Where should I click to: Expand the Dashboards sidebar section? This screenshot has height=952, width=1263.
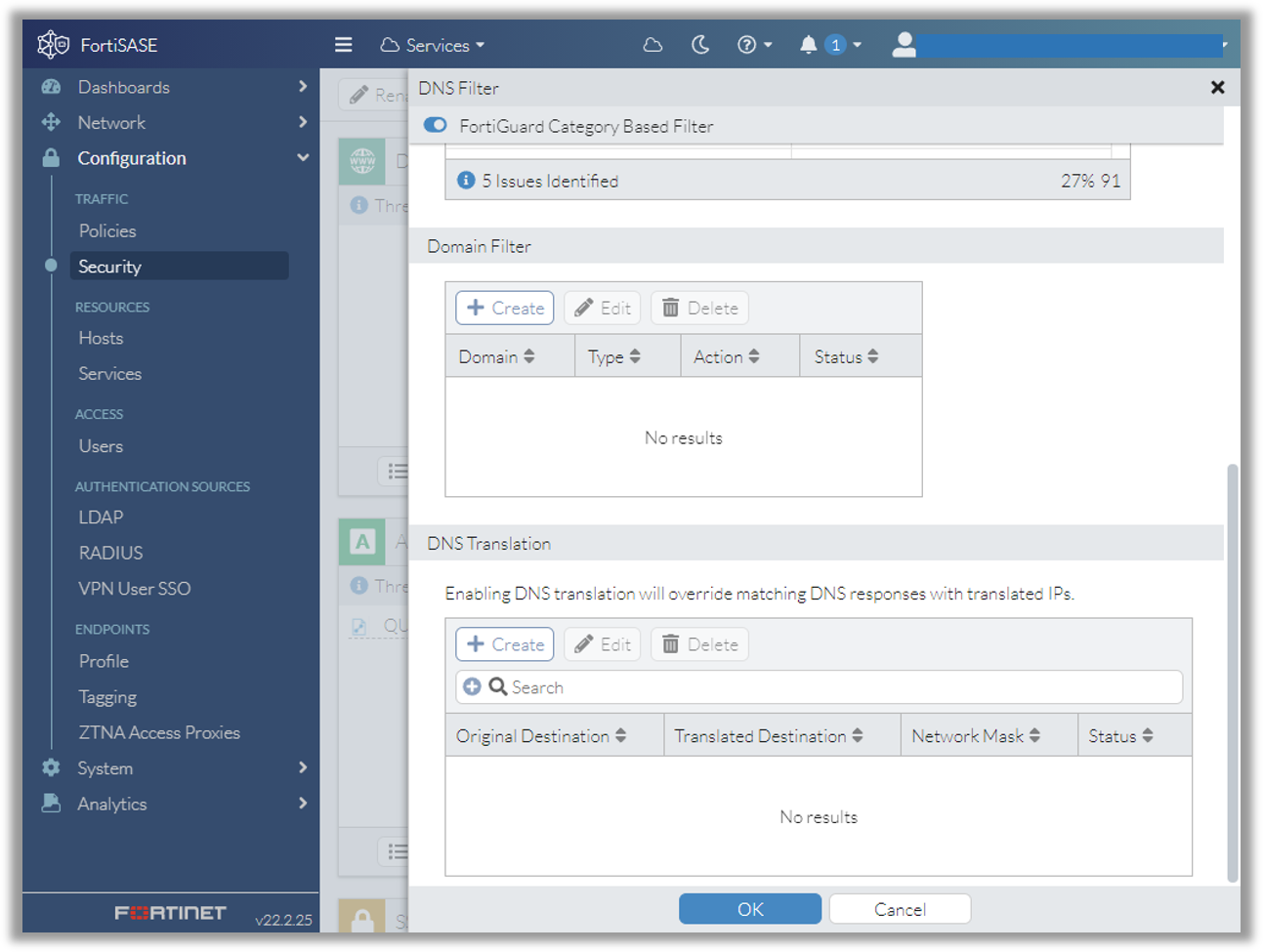click(174, 87)
